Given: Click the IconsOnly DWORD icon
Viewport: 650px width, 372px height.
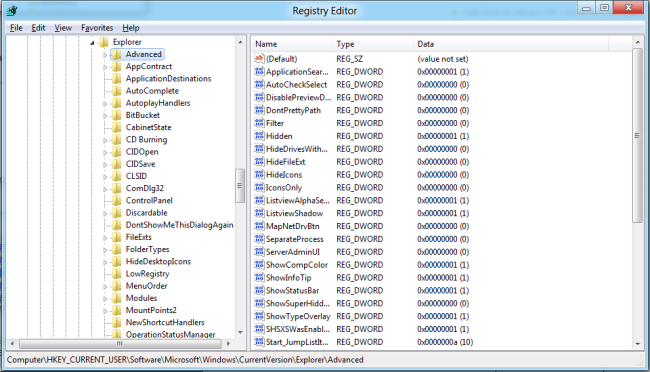Looking at the screenshot, I should point(259,187).
